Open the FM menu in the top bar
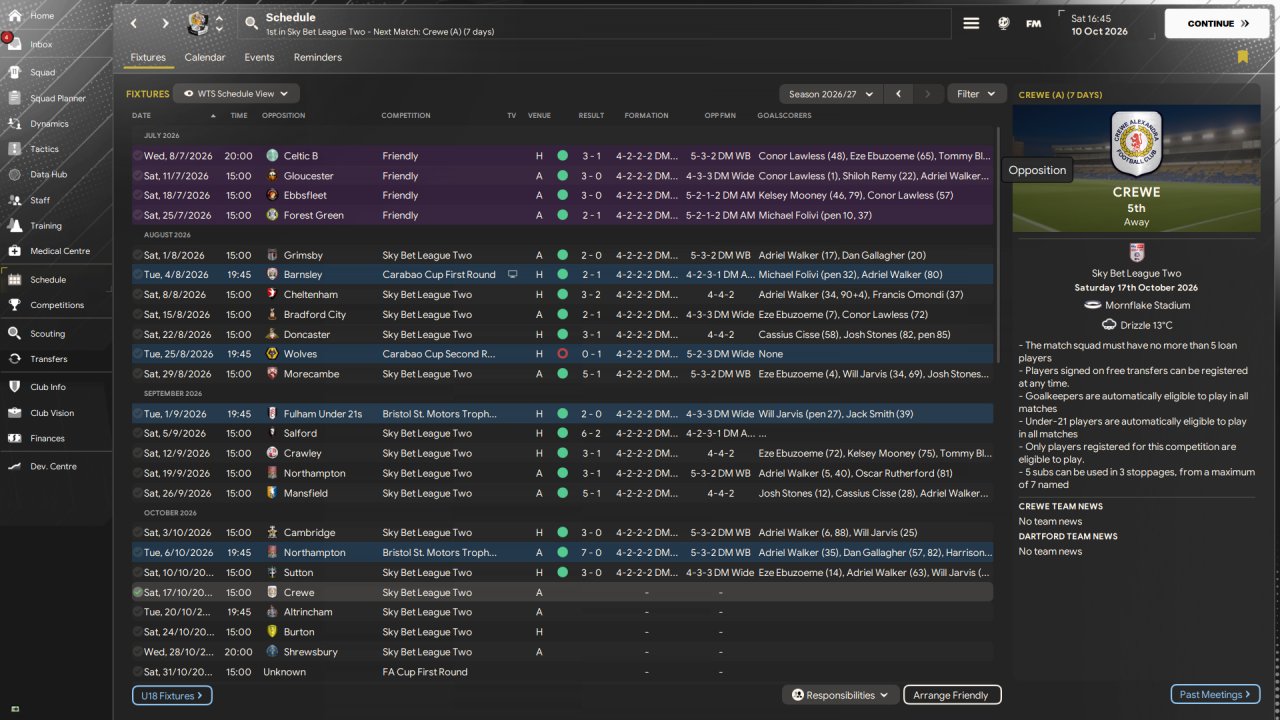This screenshot has width=1280, height=720. tap(1034, 23)
